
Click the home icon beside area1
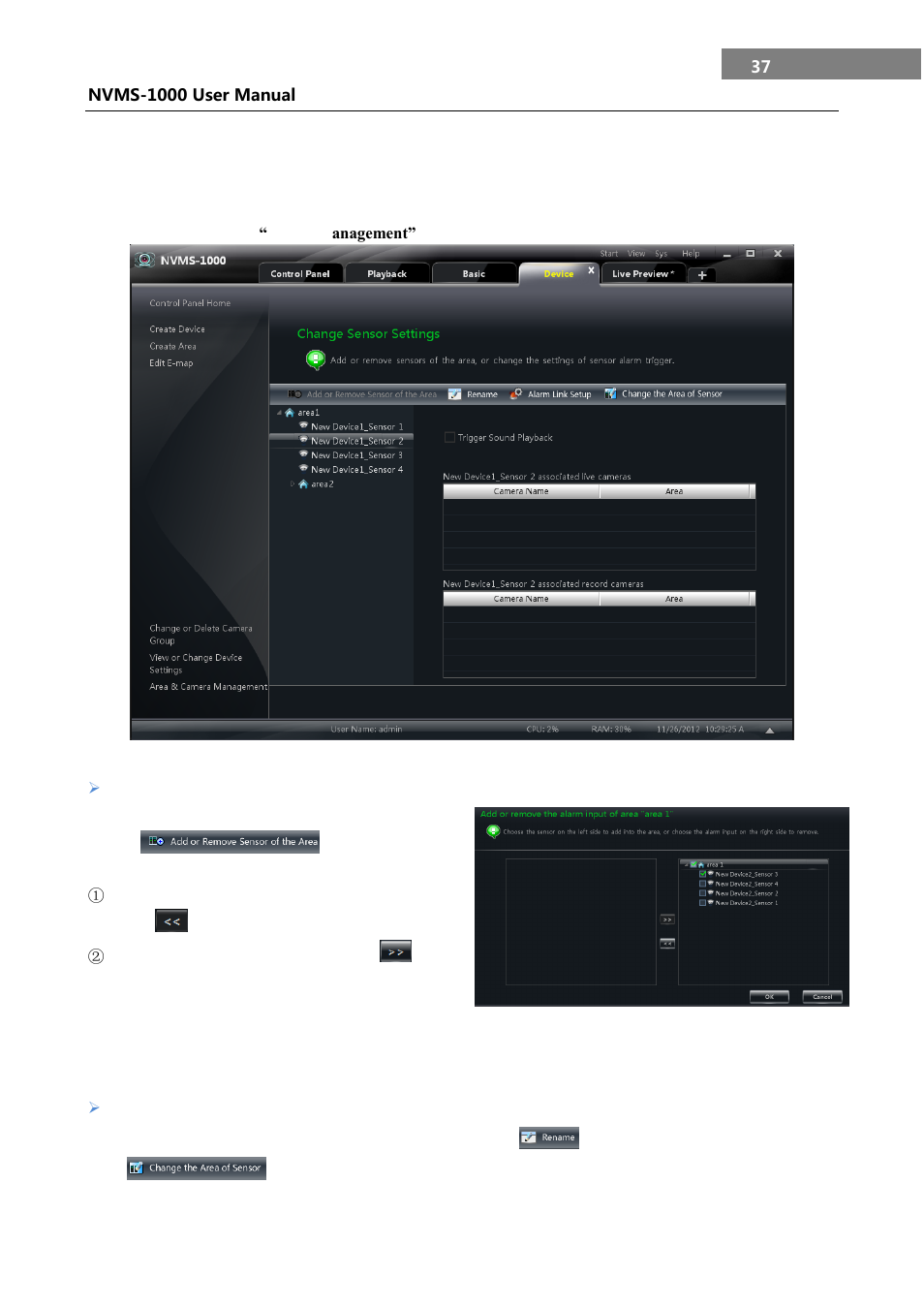tap(290, 413)
